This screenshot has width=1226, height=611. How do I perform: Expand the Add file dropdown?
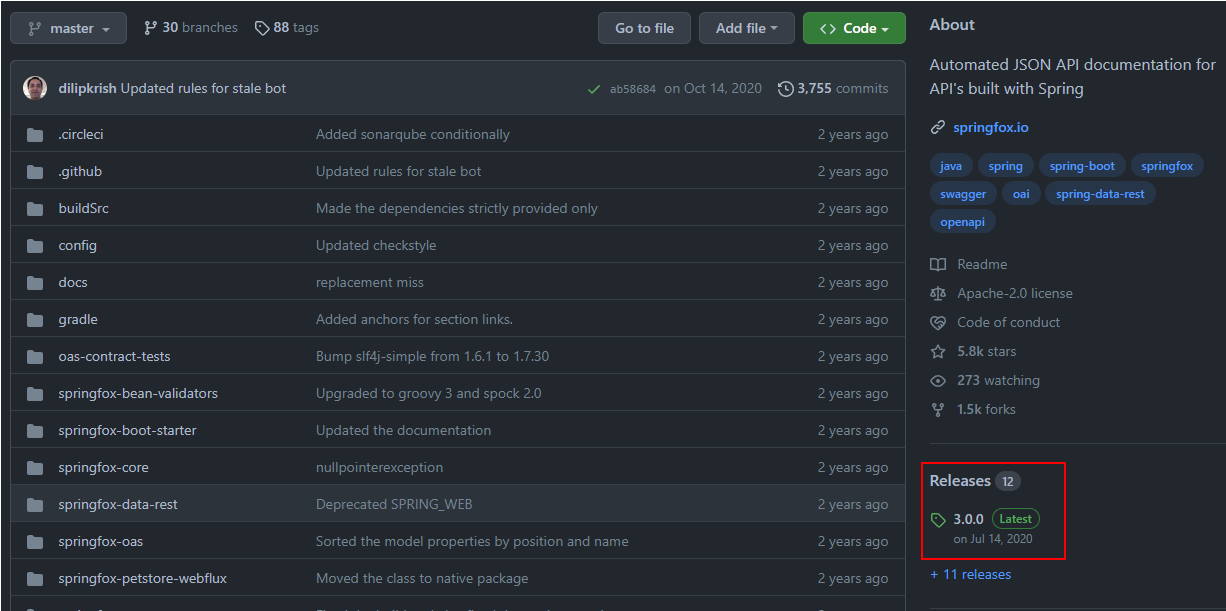(747, 28)
